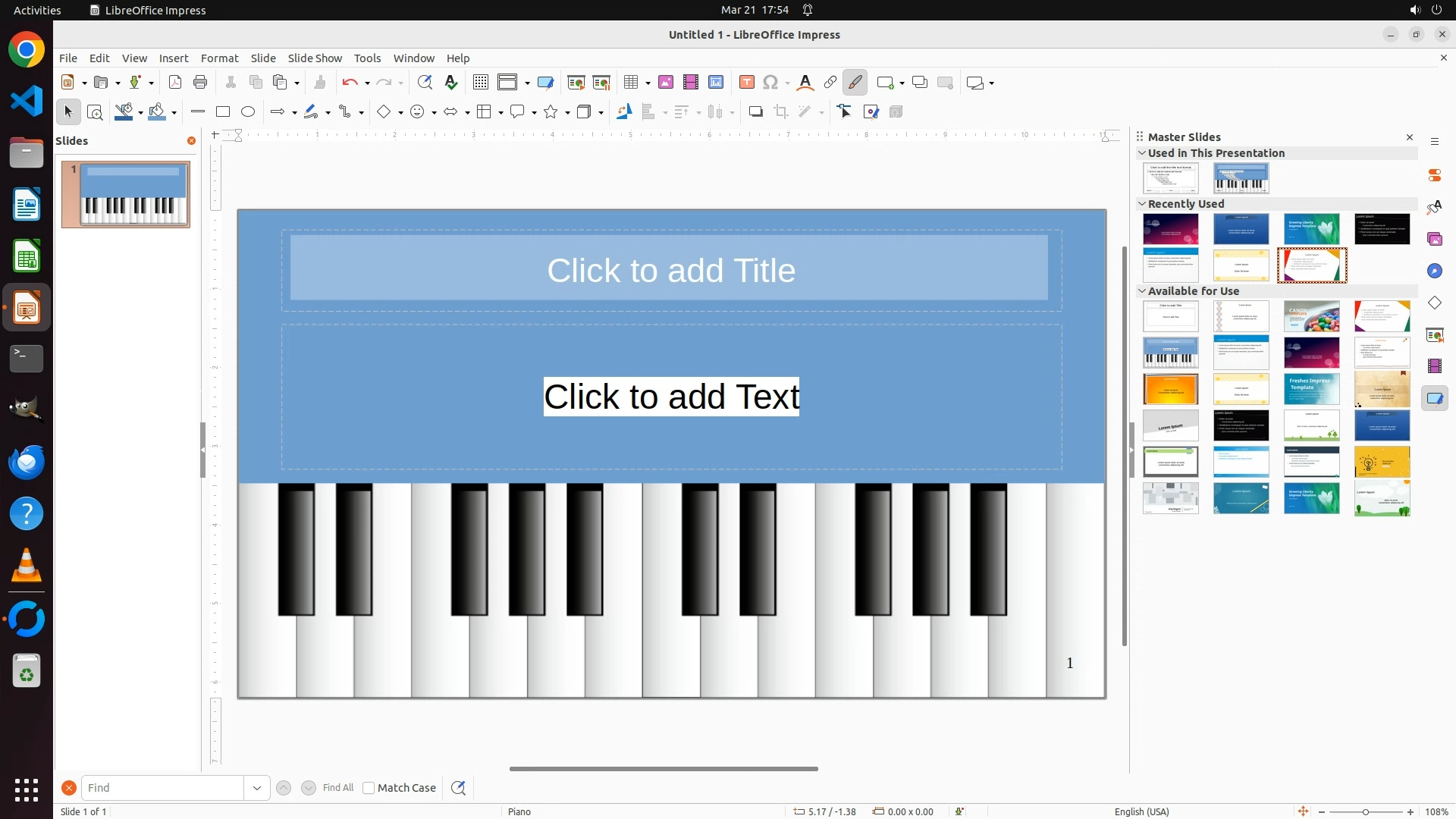1456x819 pixels.
Task: Enable the Match Case checkbox
Action: (369, 788)
